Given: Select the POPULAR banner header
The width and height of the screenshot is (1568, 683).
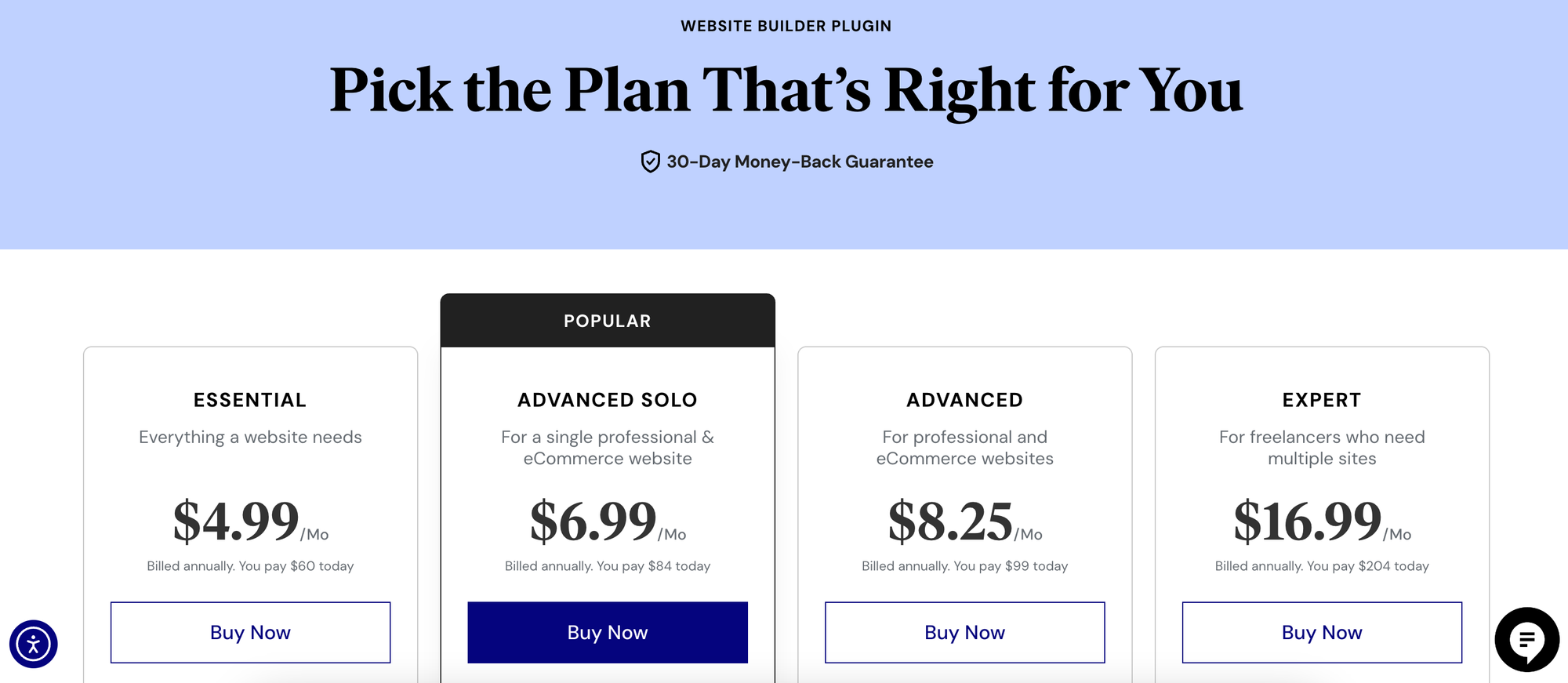Looking at the screenshot, I should click(x=608, y=321).
